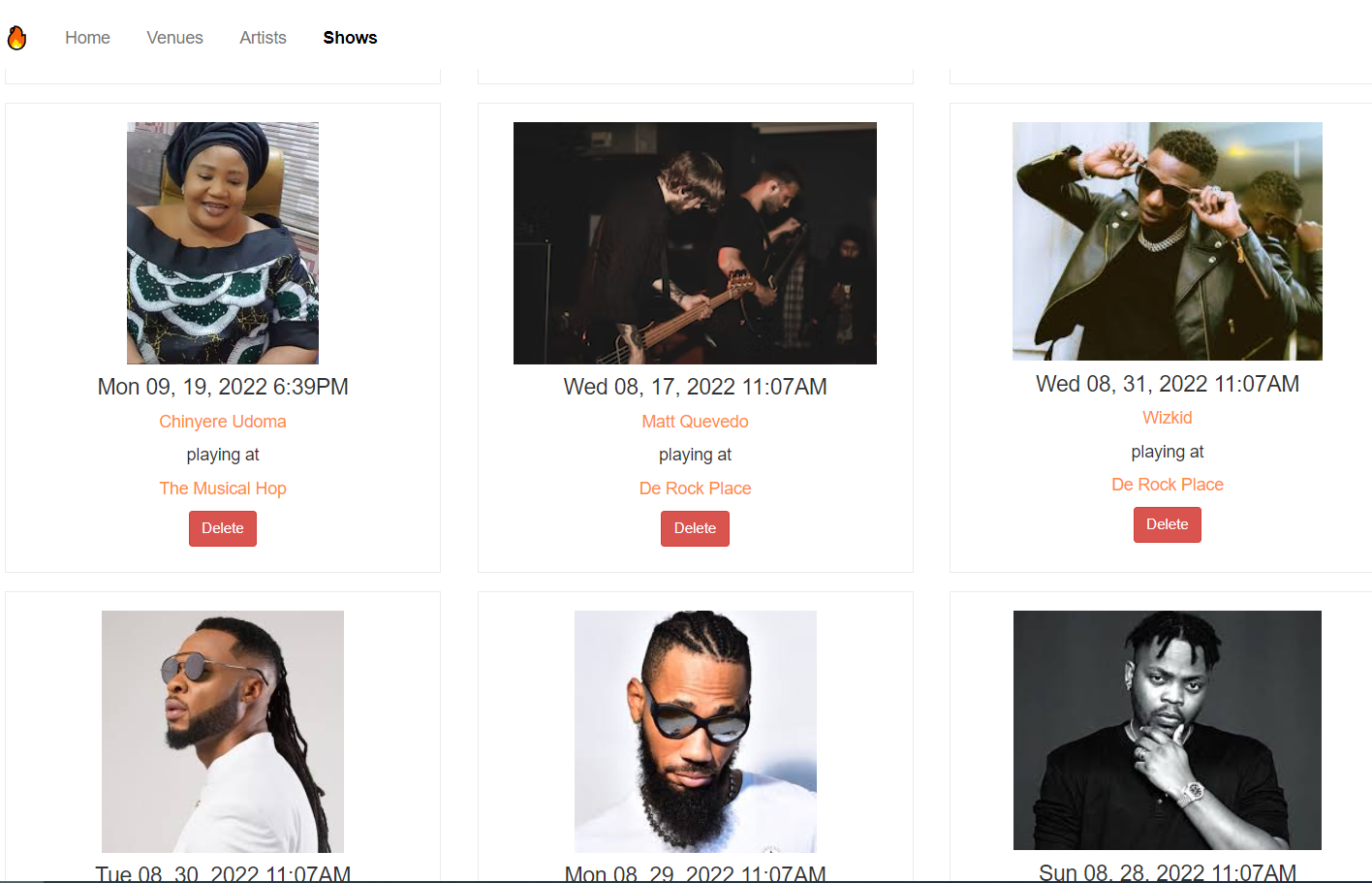Select the Shows nav tab
This screenshot has width=1372, height=883.
click(350, 38)
